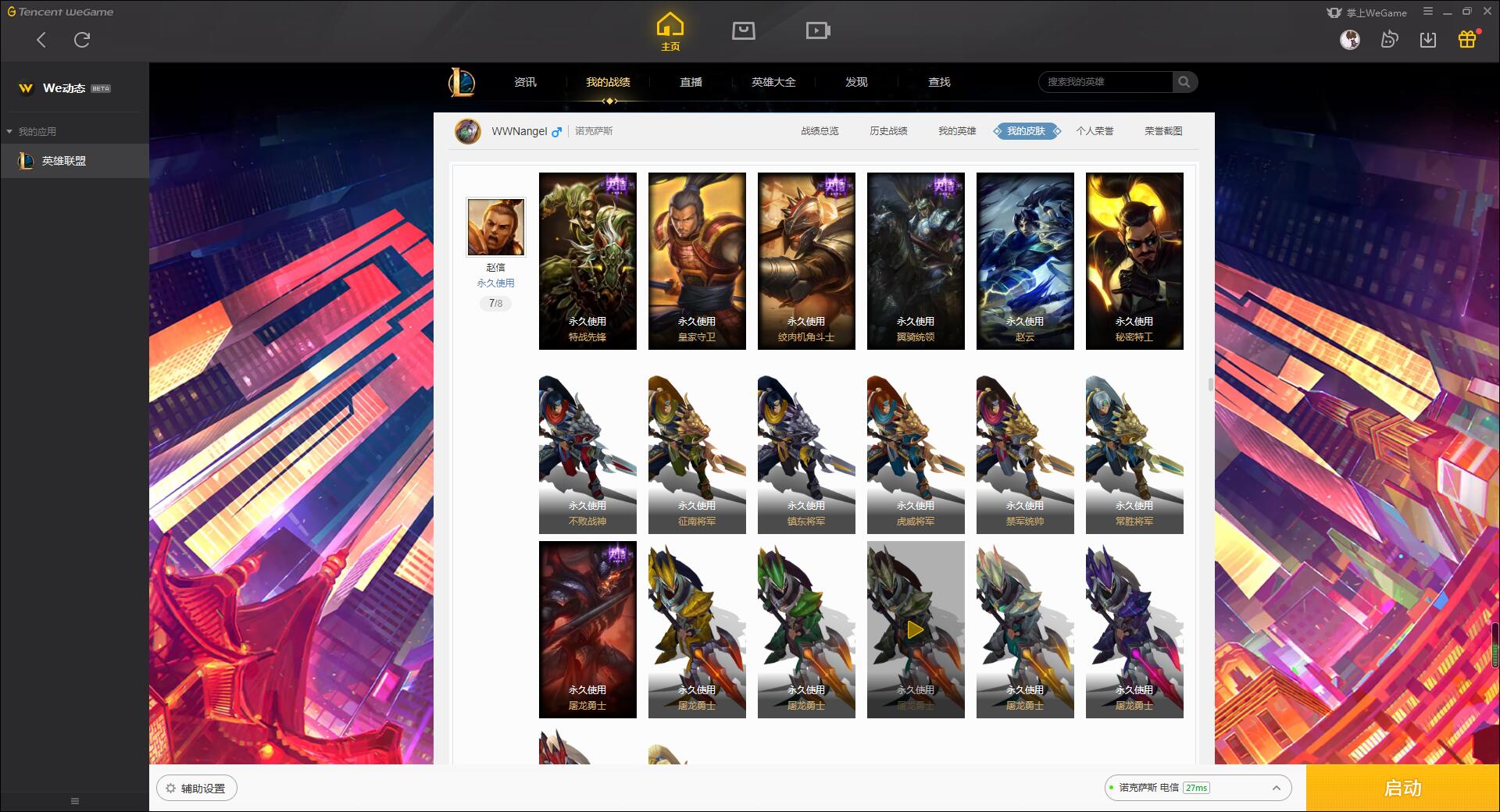Click the search magnifier button
1500x812 pixels.
tap(1184, 82)
